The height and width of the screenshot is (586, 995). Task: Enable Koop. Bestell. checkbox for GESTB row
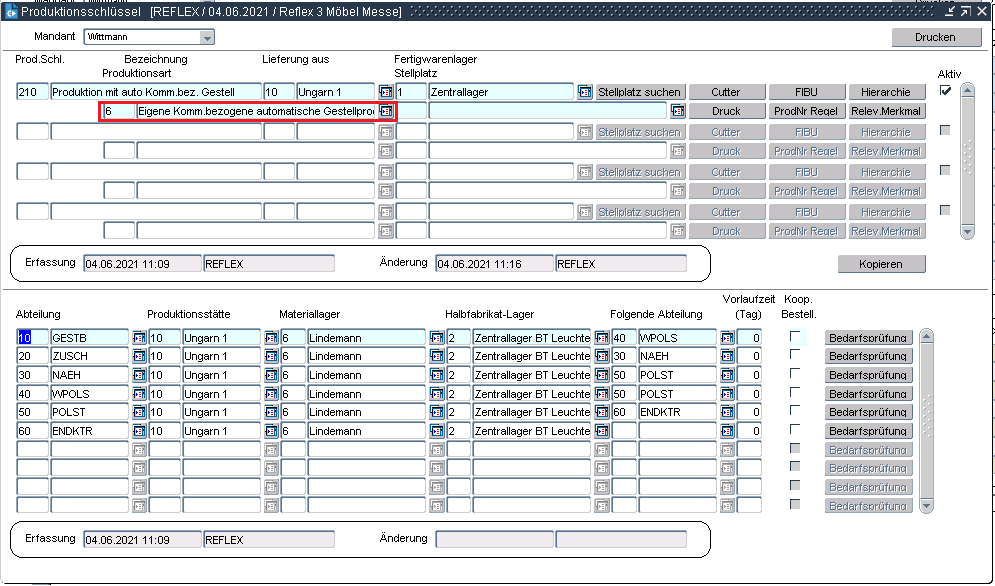pyautogui.click(x=795, y=336)
